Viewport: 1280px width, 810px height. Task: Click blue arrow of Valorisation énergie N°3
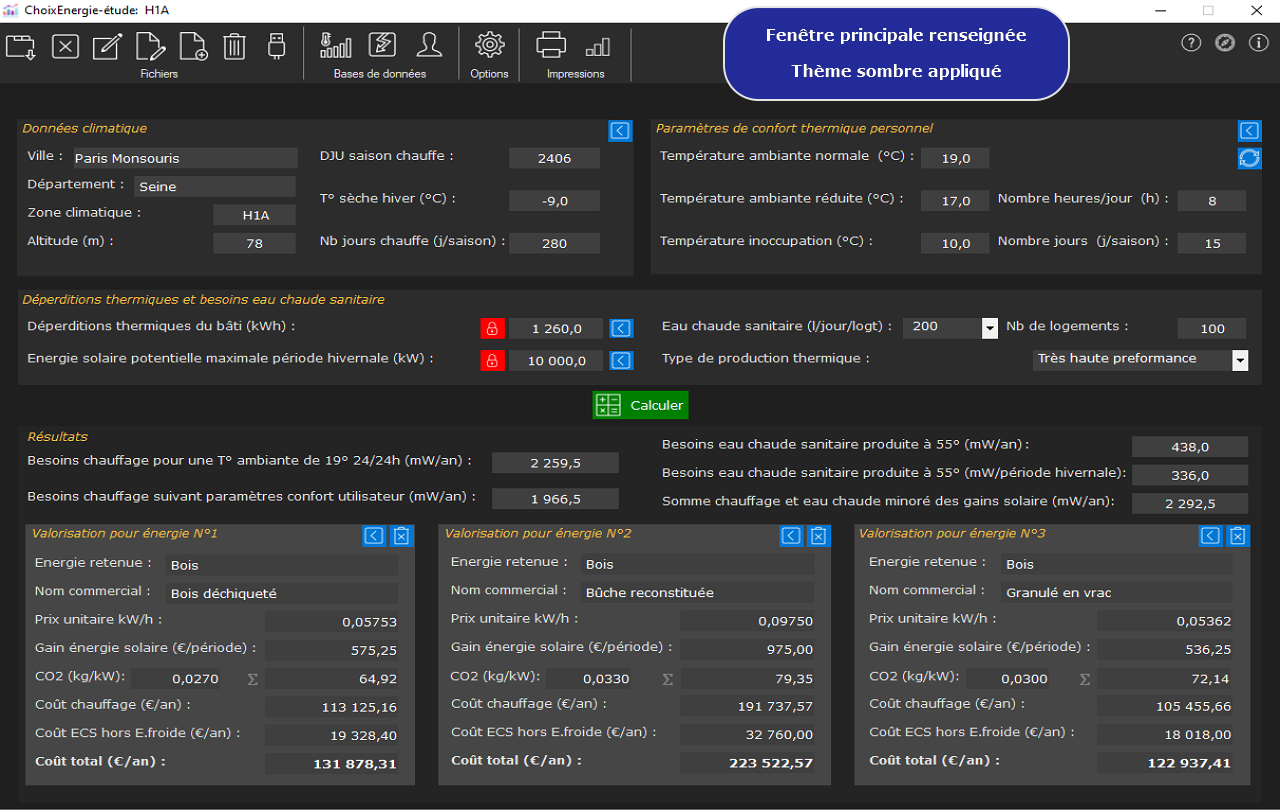pyautogui.click(x=1210, y=536)
